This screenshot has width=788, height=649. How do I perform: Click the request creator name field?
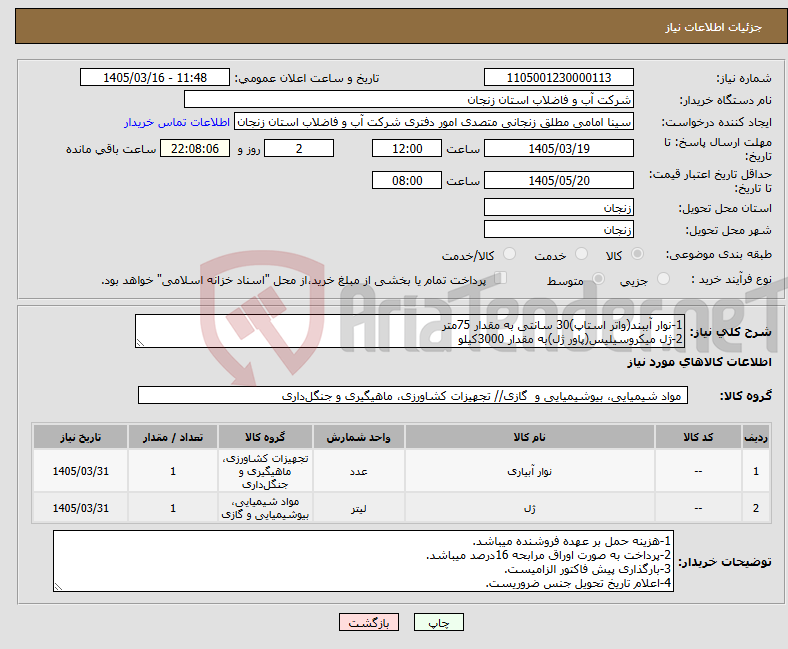pos(434,122)
